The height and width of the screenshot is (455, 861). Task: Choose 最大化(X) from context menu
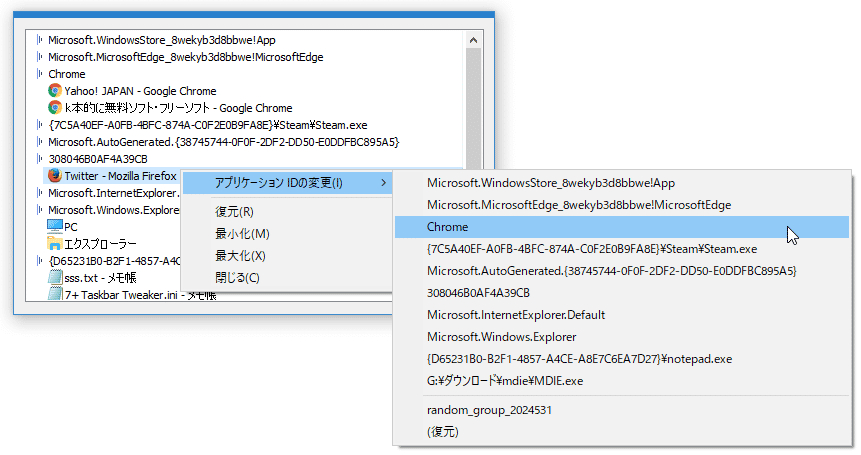click(287, 255)
